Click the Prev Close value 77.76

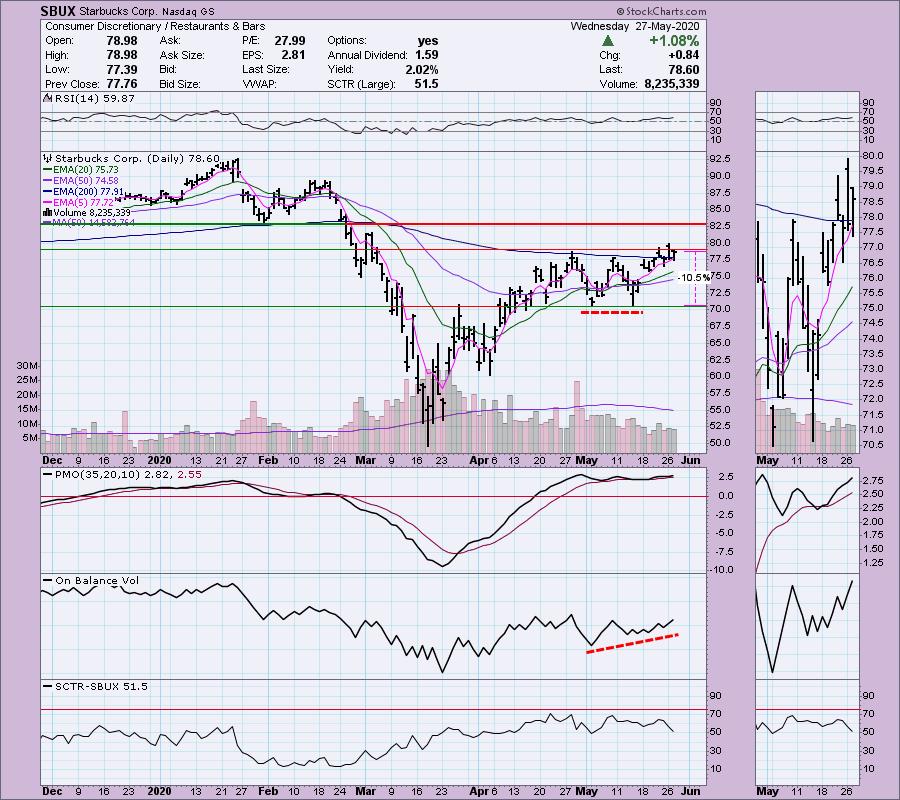pyautogui.click(x=121, y=84)
